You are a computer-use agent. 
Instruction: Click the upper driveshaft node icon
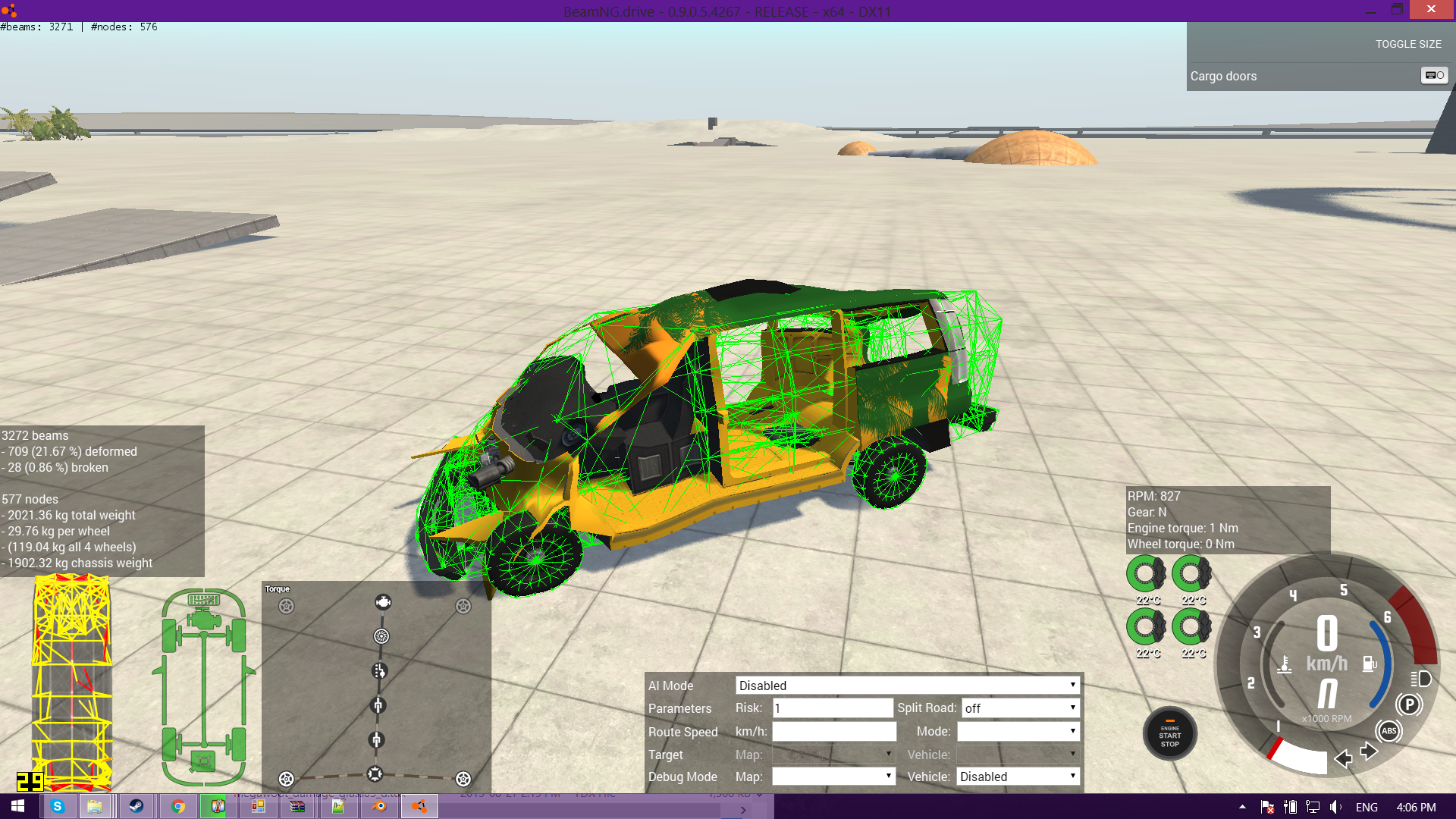378,705
